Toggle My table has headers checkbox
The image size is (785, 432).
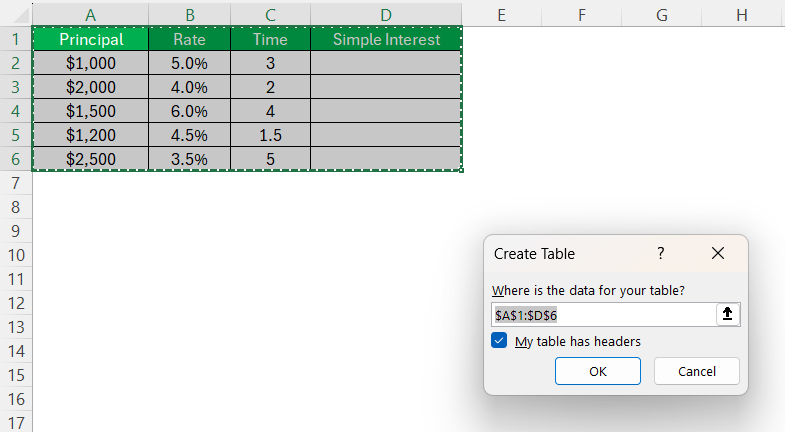[499, 341]
